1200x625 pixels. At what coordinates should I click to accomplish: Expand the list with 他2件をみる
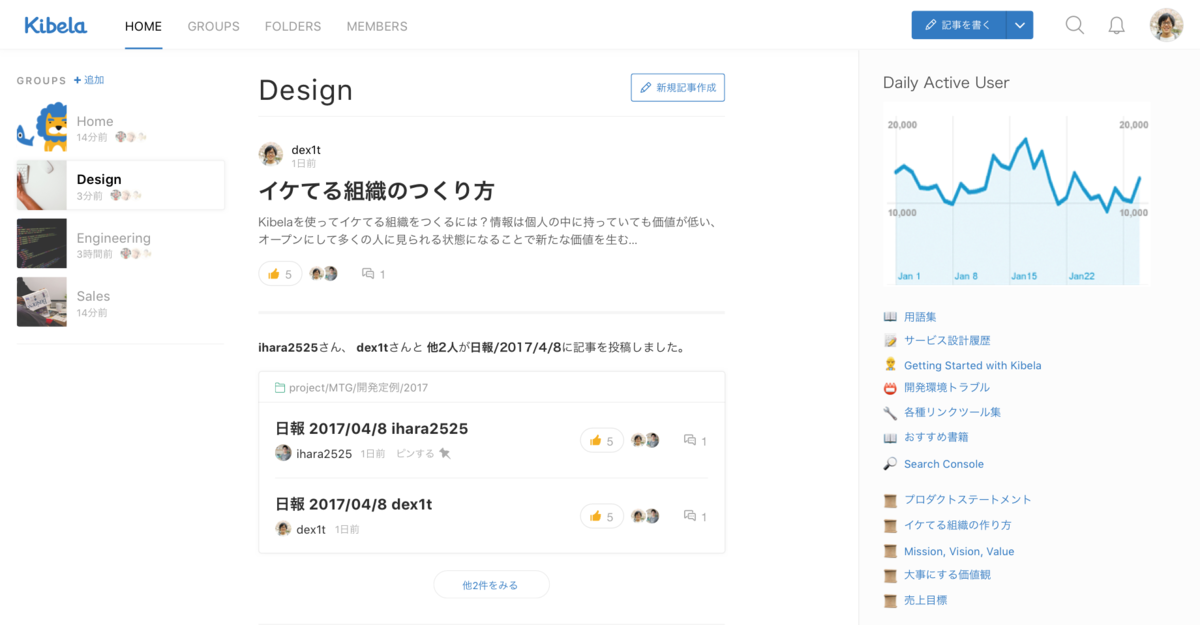coord(491,585)
